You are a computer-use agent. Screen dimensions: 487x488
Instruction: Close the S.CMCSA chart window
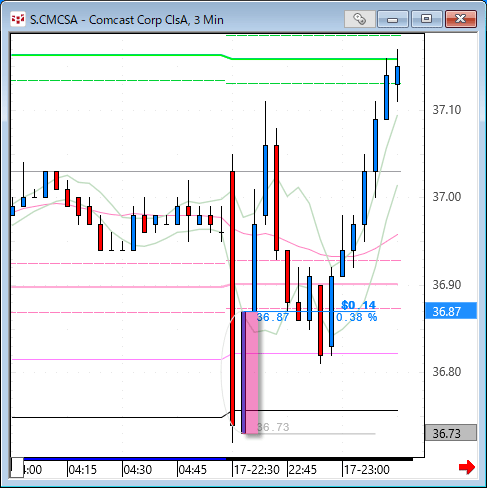tap(461, 19)
